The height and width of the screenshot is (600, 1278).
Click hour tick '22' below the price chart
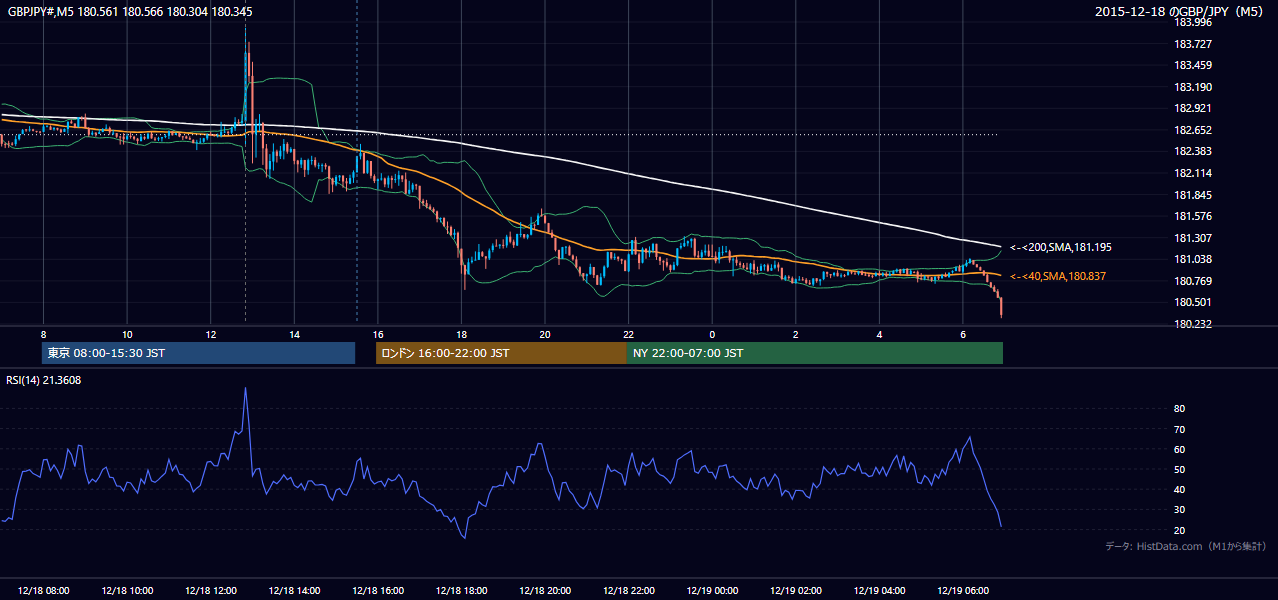click(628, 334)
